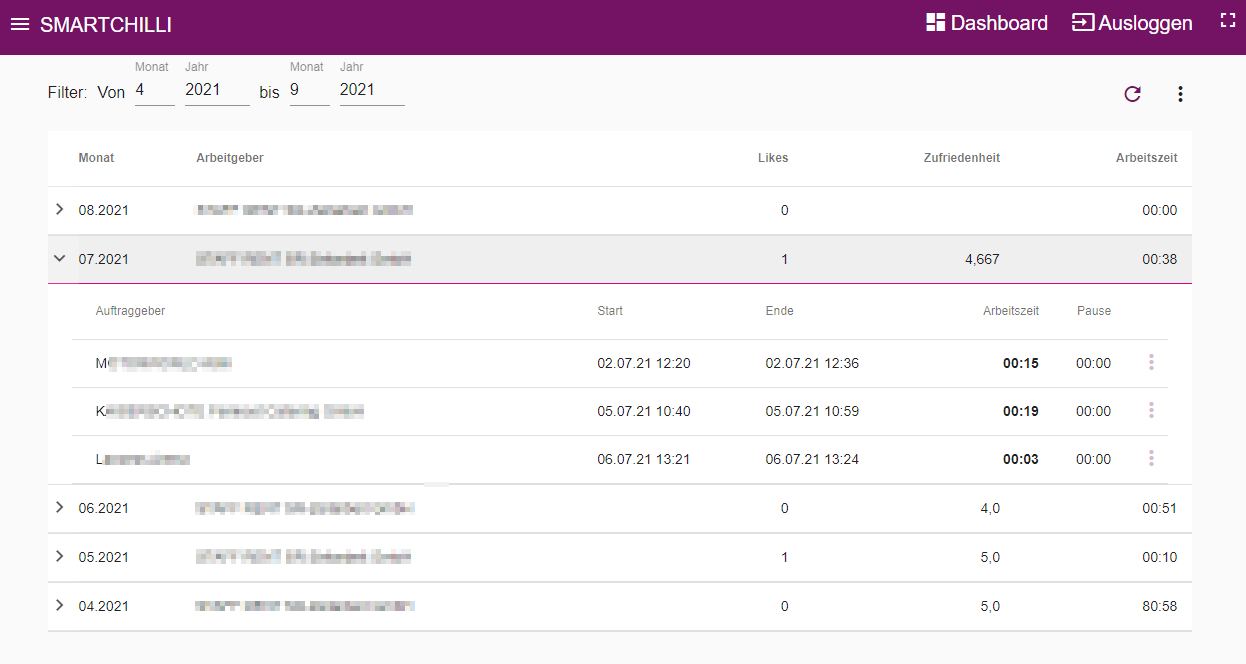Click the Von Monat input field
Screen dimensions: 1246x664
[155, 90]
